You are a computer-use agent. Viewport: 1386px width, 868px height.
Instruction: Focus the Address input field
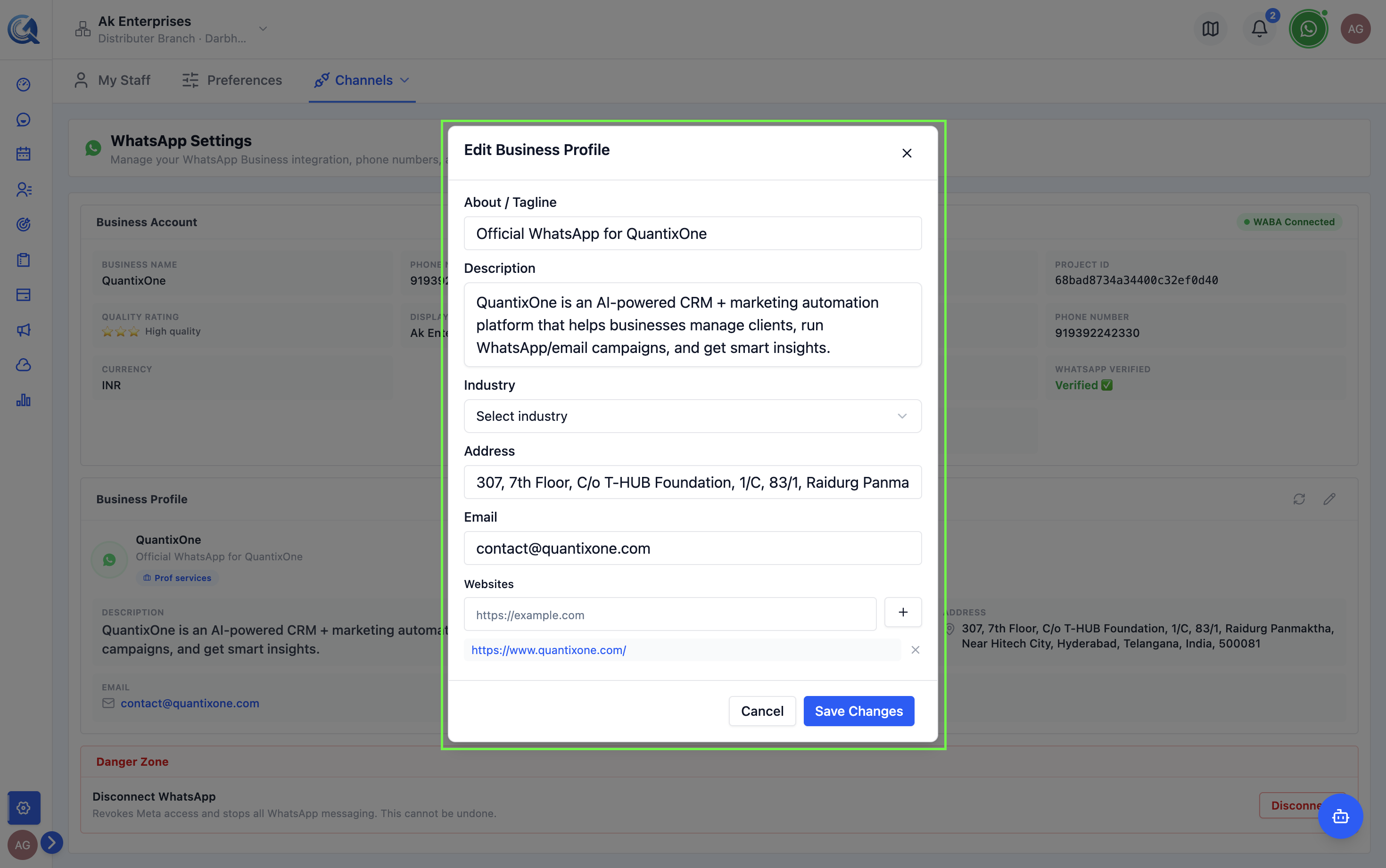[x=693, y=482]
